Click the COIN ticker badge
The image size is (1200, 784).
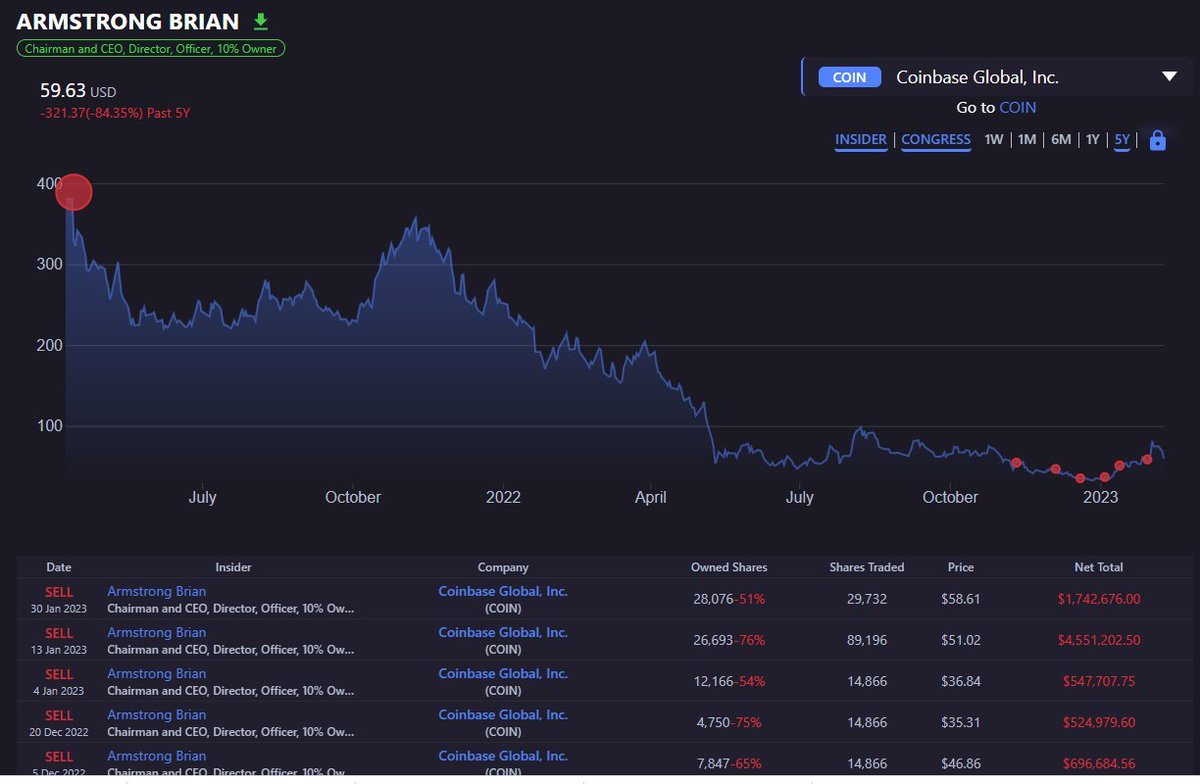click(849, 77)
